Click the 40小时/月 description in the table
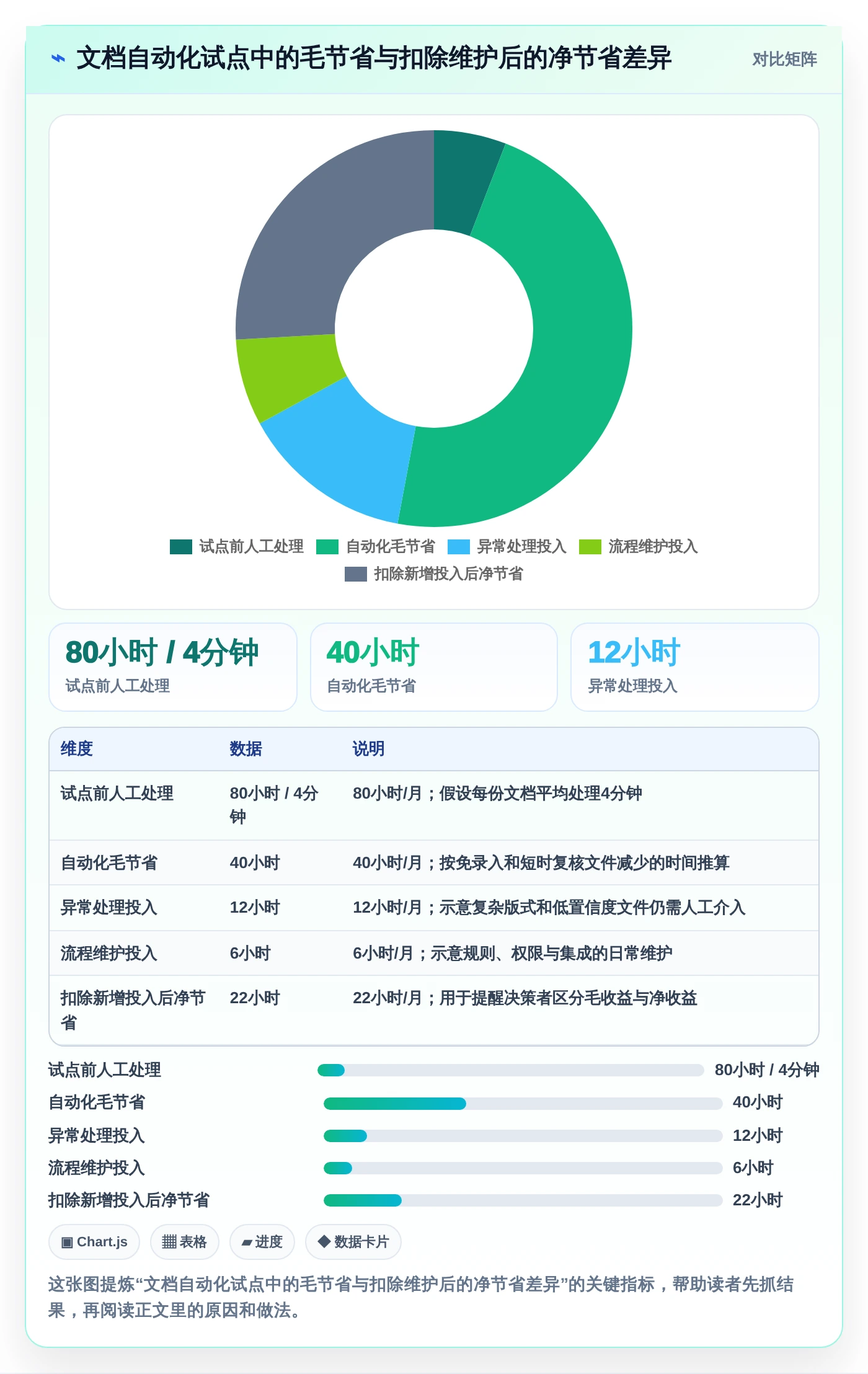 (541, 863)
